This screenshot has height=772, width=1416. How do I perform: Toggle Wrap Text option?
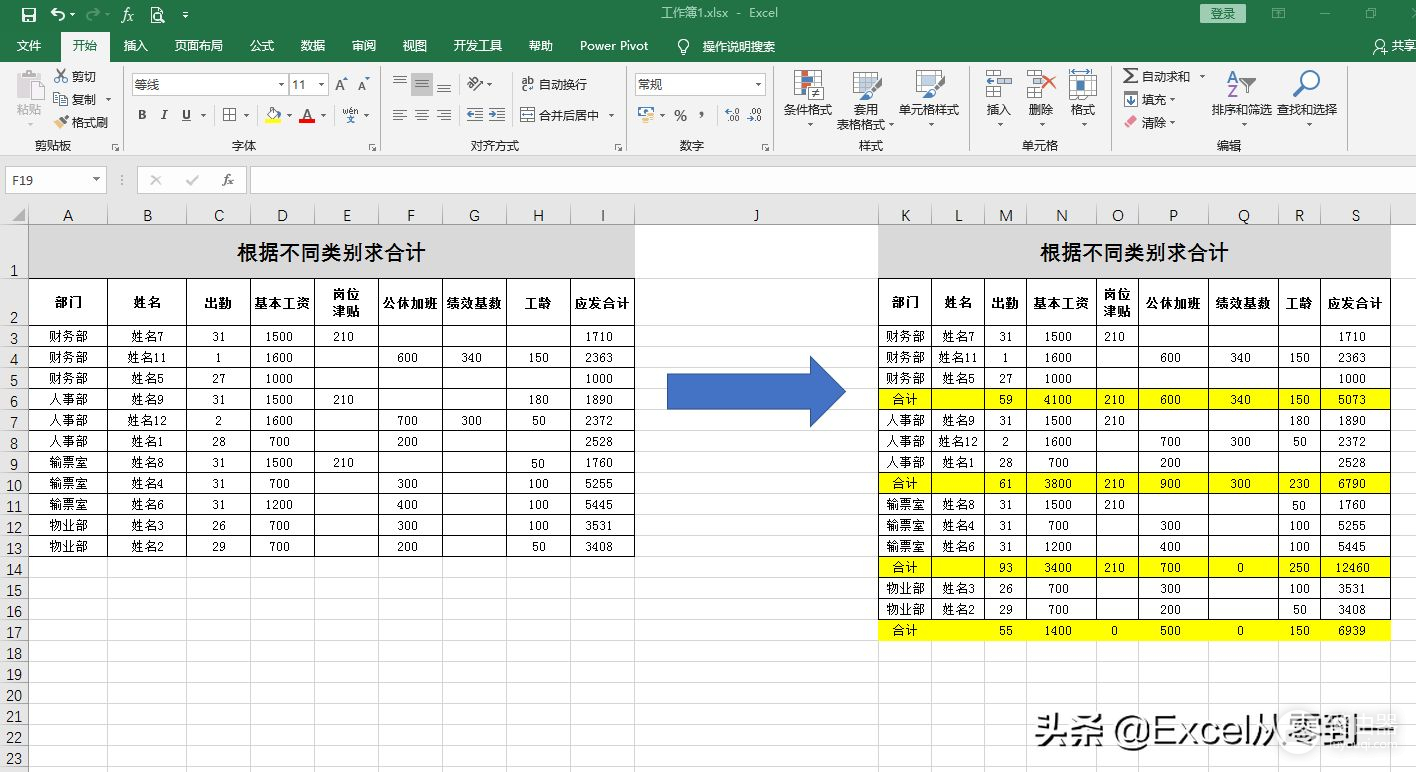(553, 85)
